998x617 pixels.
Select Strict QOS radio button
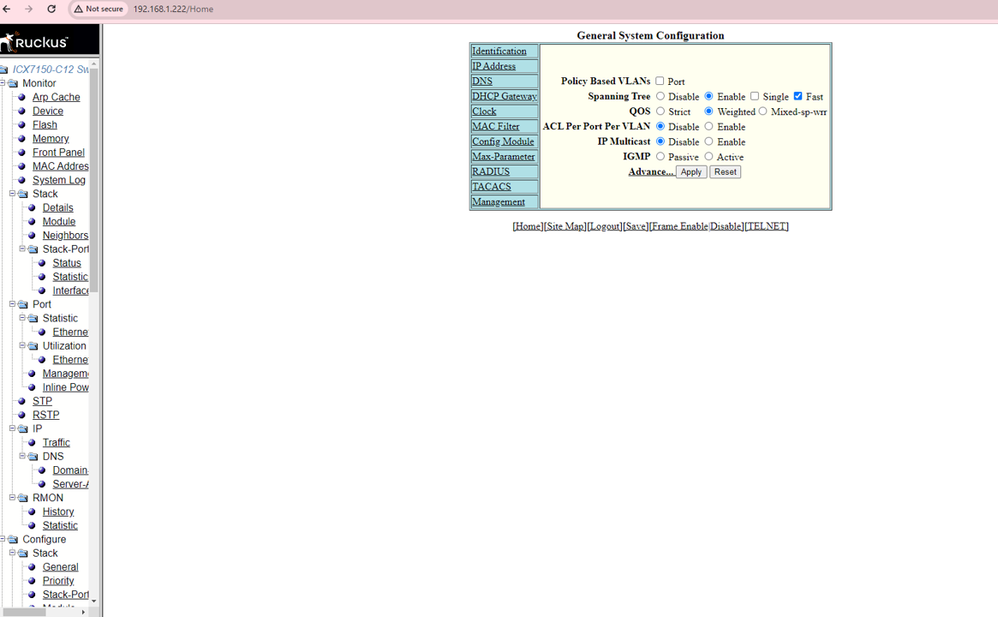tap(660, 111)
